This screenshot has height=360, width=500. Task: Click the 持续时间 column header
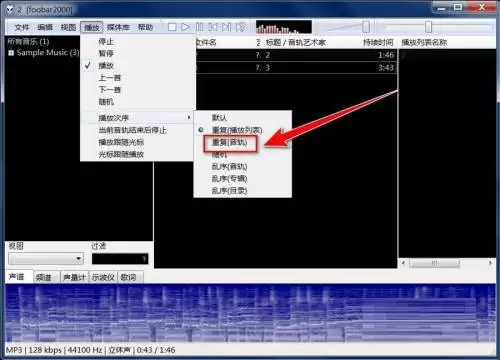(x=378, y=43)
